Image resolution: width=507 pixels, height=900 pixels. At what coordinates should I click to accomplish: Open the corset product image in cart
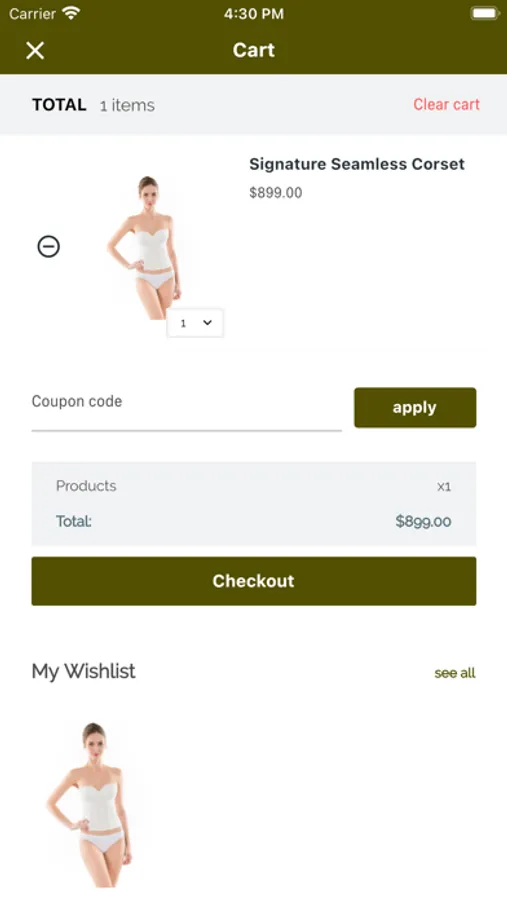pyautogui.click(x=146, y=248)
